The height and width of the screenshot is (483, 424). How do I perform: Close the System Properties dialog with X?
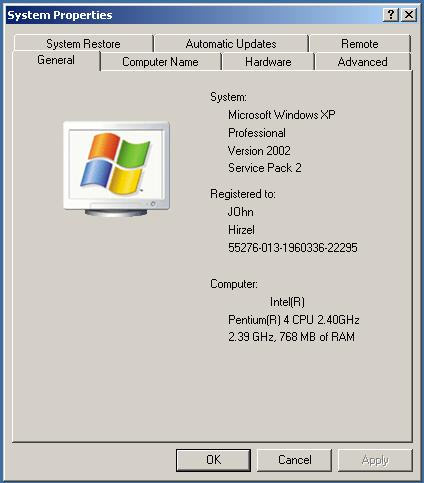pyautogui.click(x=409, y=15)
